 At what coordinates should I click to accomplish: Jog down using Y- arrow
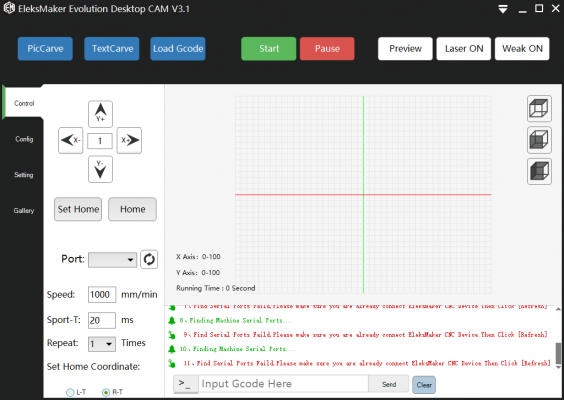click(100, 169)
